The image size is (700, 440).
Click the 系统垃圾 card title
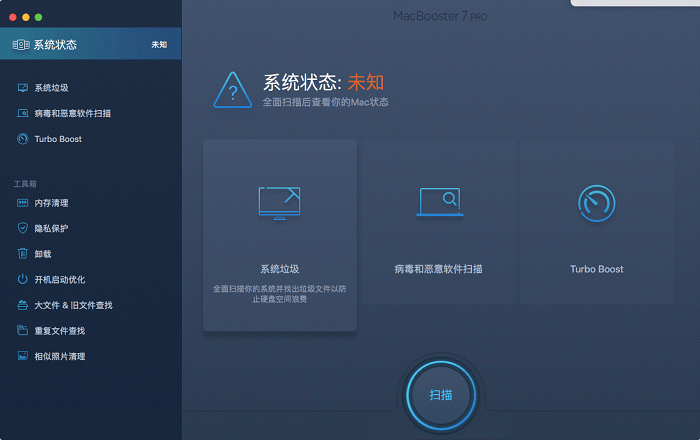coord(279,269)
